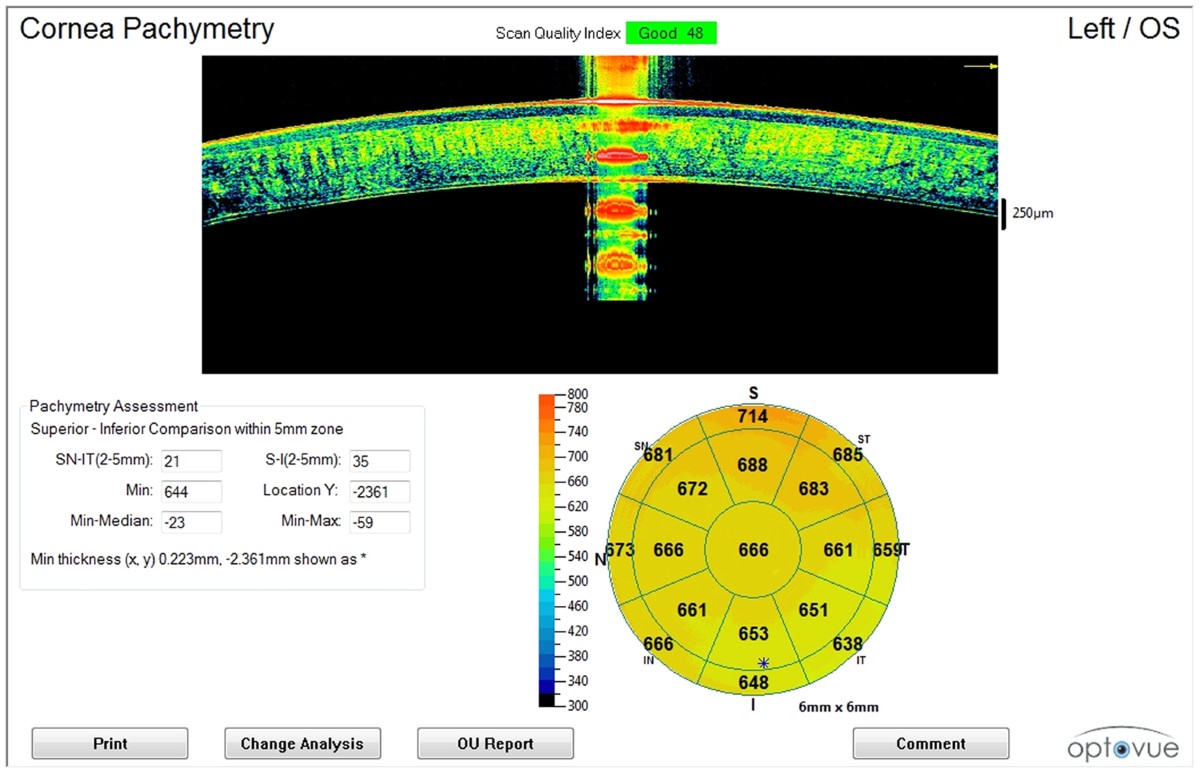
Task: Click the inferior inner sector reading 653
Action: point(753,634)
